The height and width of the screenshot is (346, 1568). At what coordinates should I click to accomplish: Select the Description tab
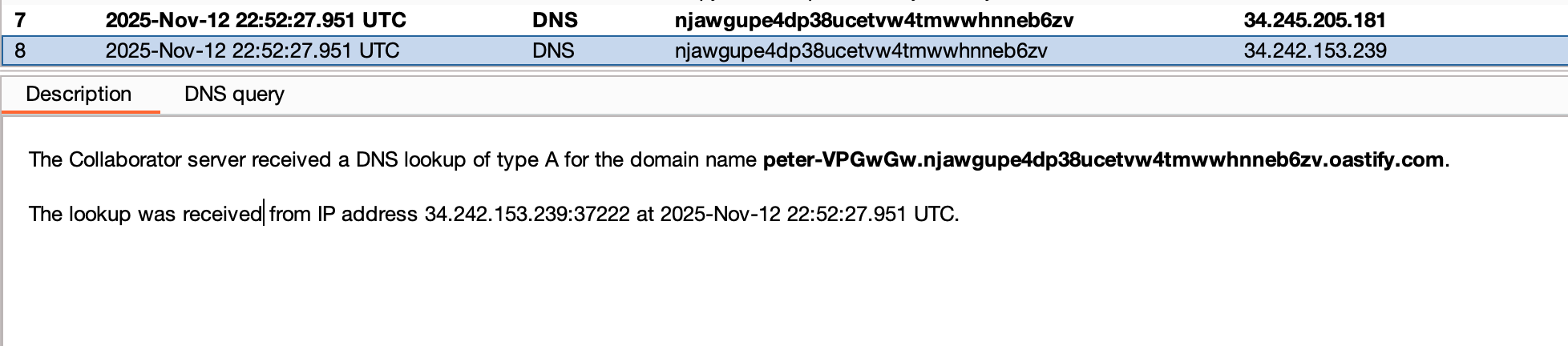(x=79, y=95)
